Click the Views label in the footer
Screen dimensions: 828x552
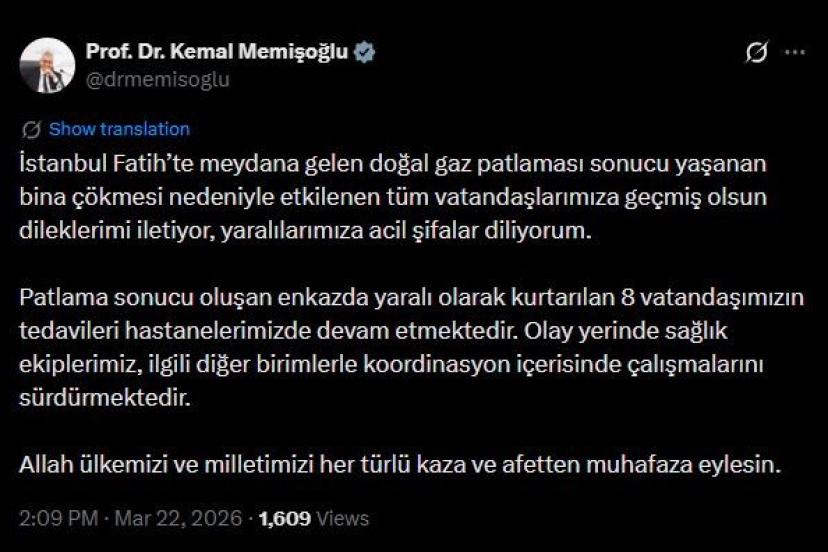(x=343, y=518)
